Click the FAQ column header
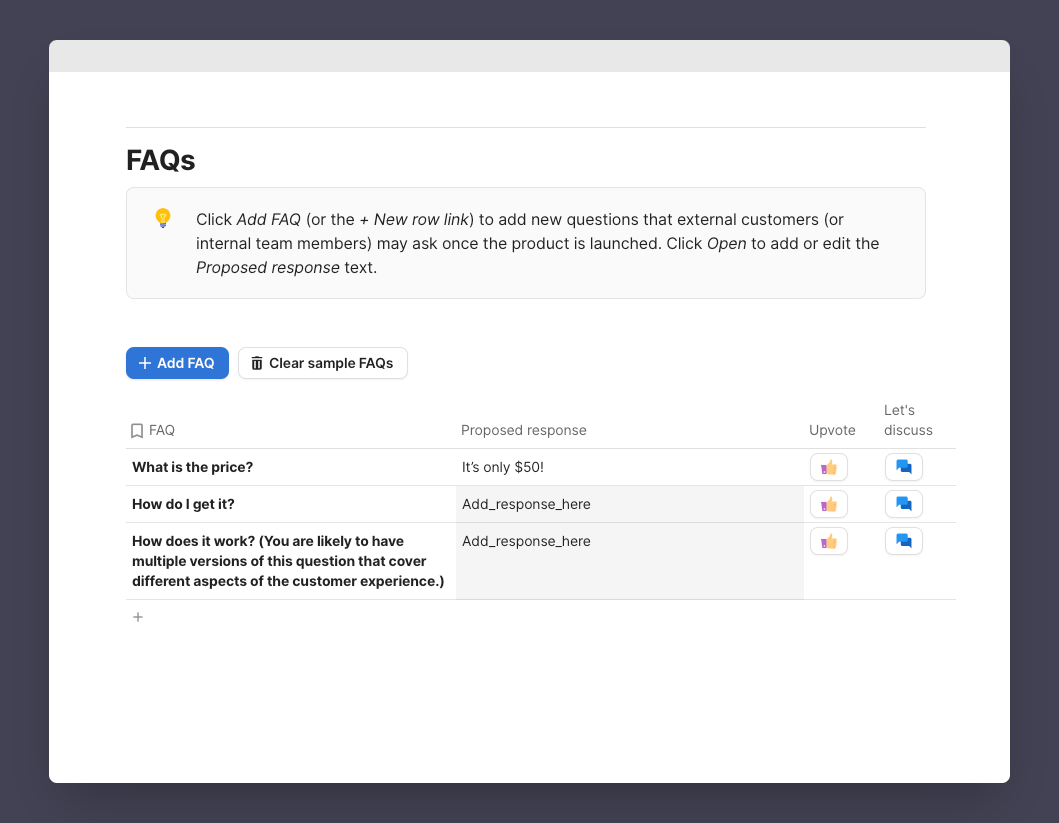The image size is (1059, 823). click(161, 430)
